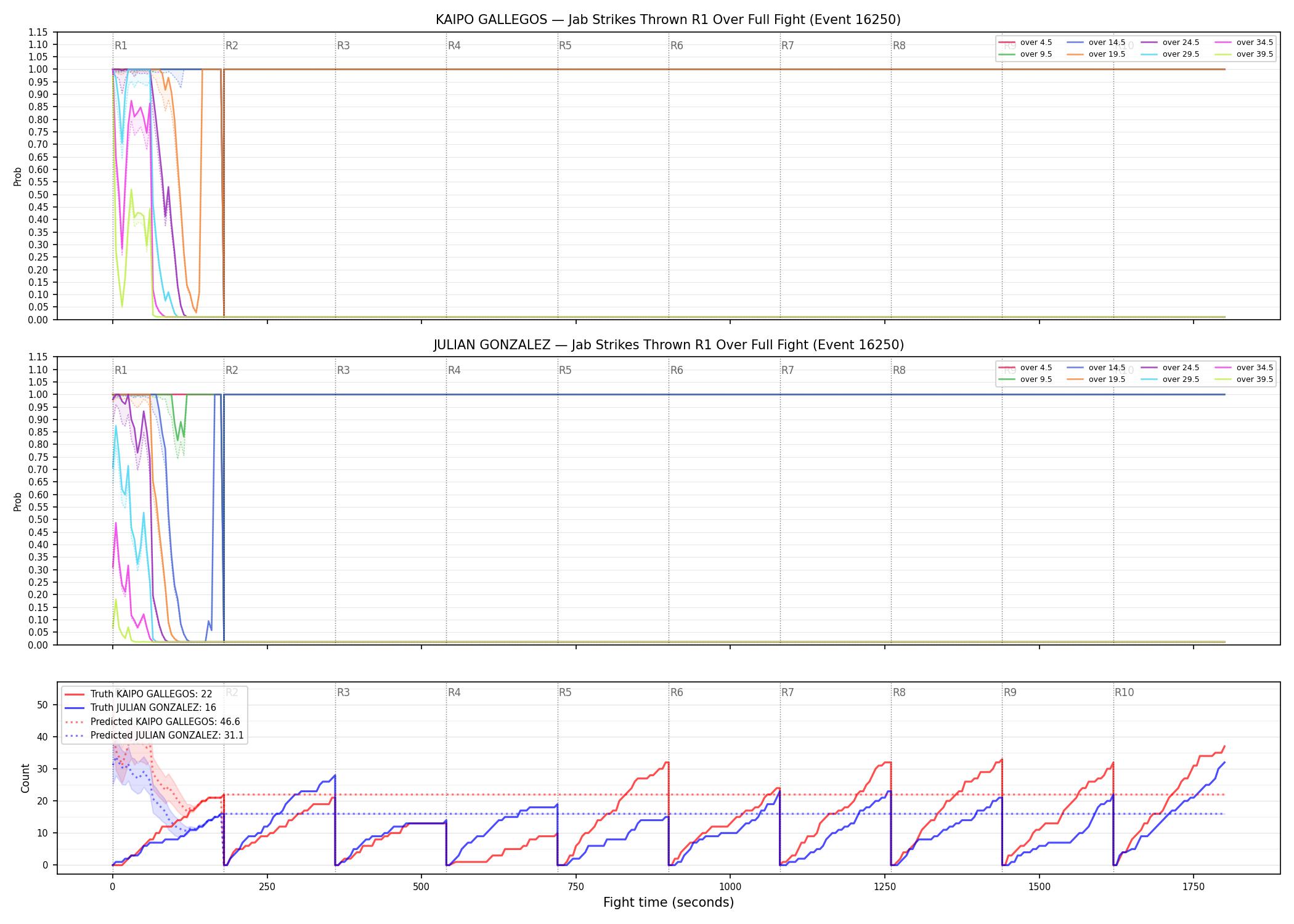Click the 'Fight time (seconds)' axis label

[669, 902]
